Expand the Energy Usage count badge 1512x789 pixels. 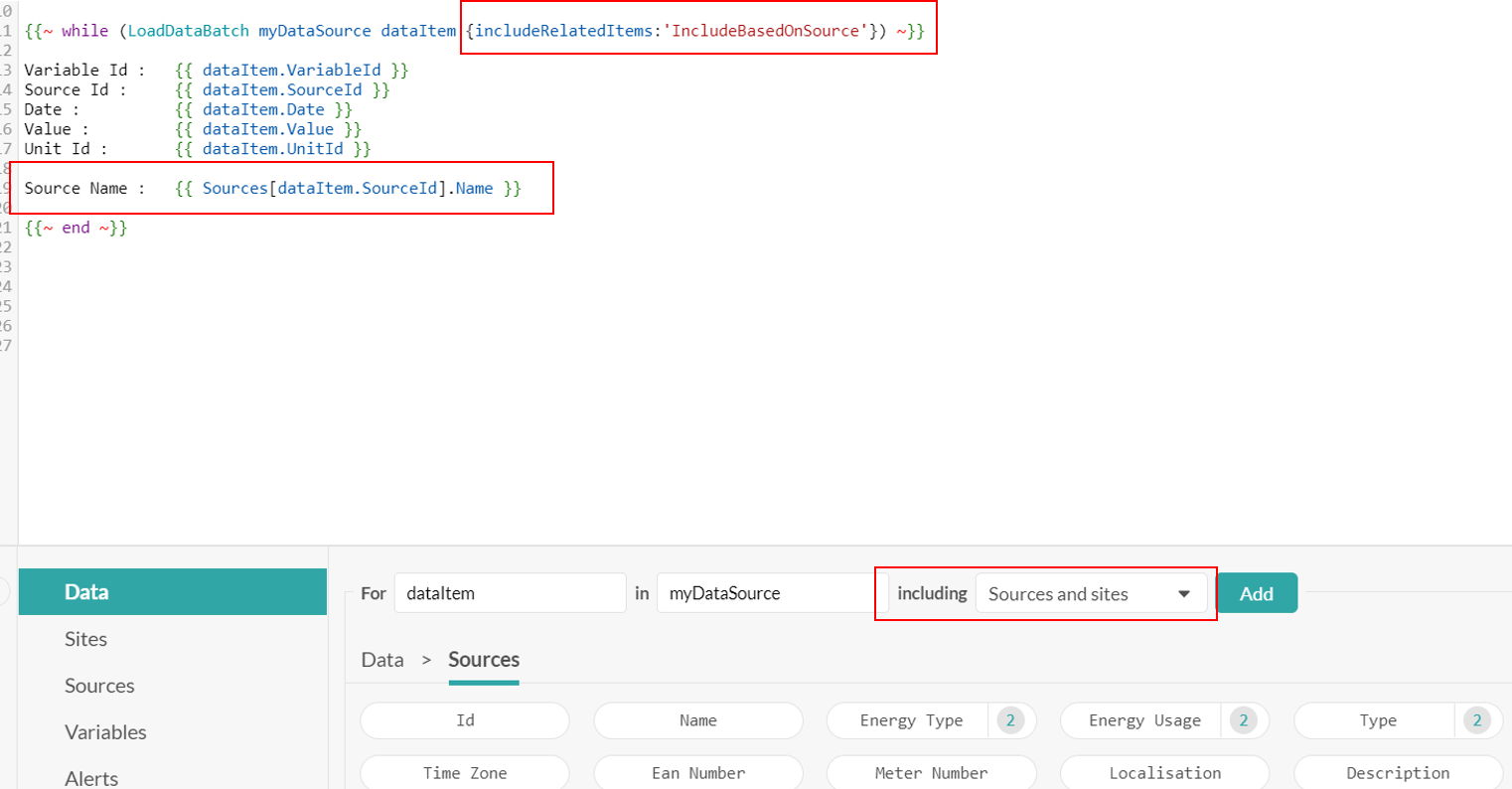1243,720
